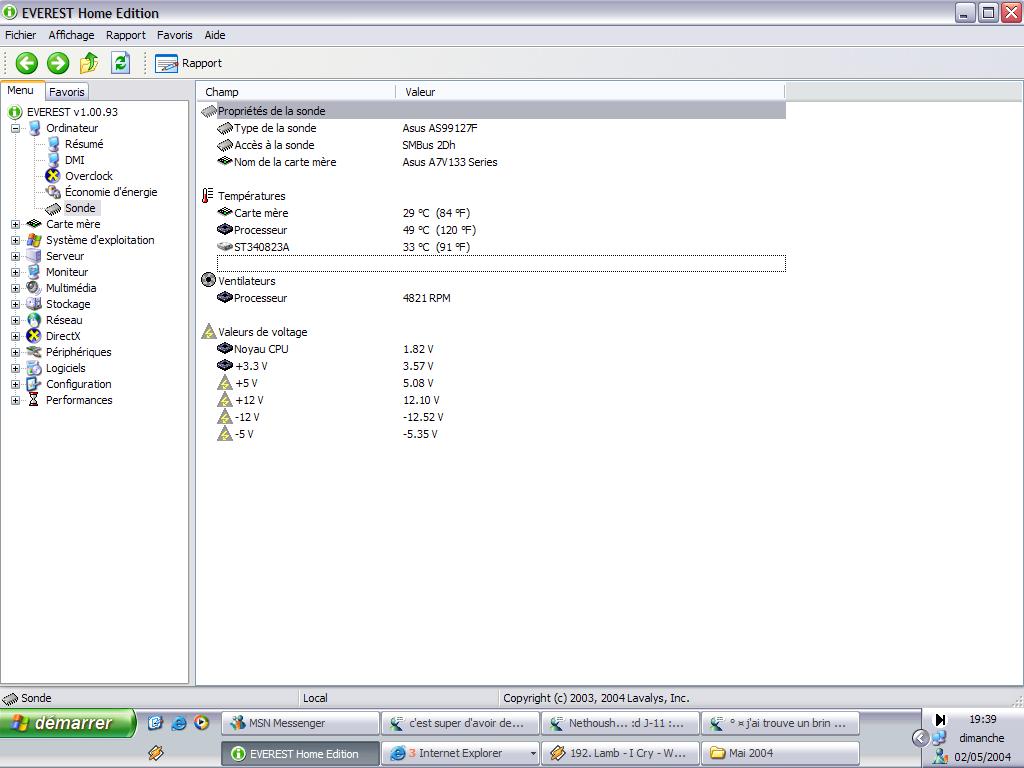This screenshot has width=1024, height=768.
Task: Click the Multimédia icon in tree
Action: point(34,288)
